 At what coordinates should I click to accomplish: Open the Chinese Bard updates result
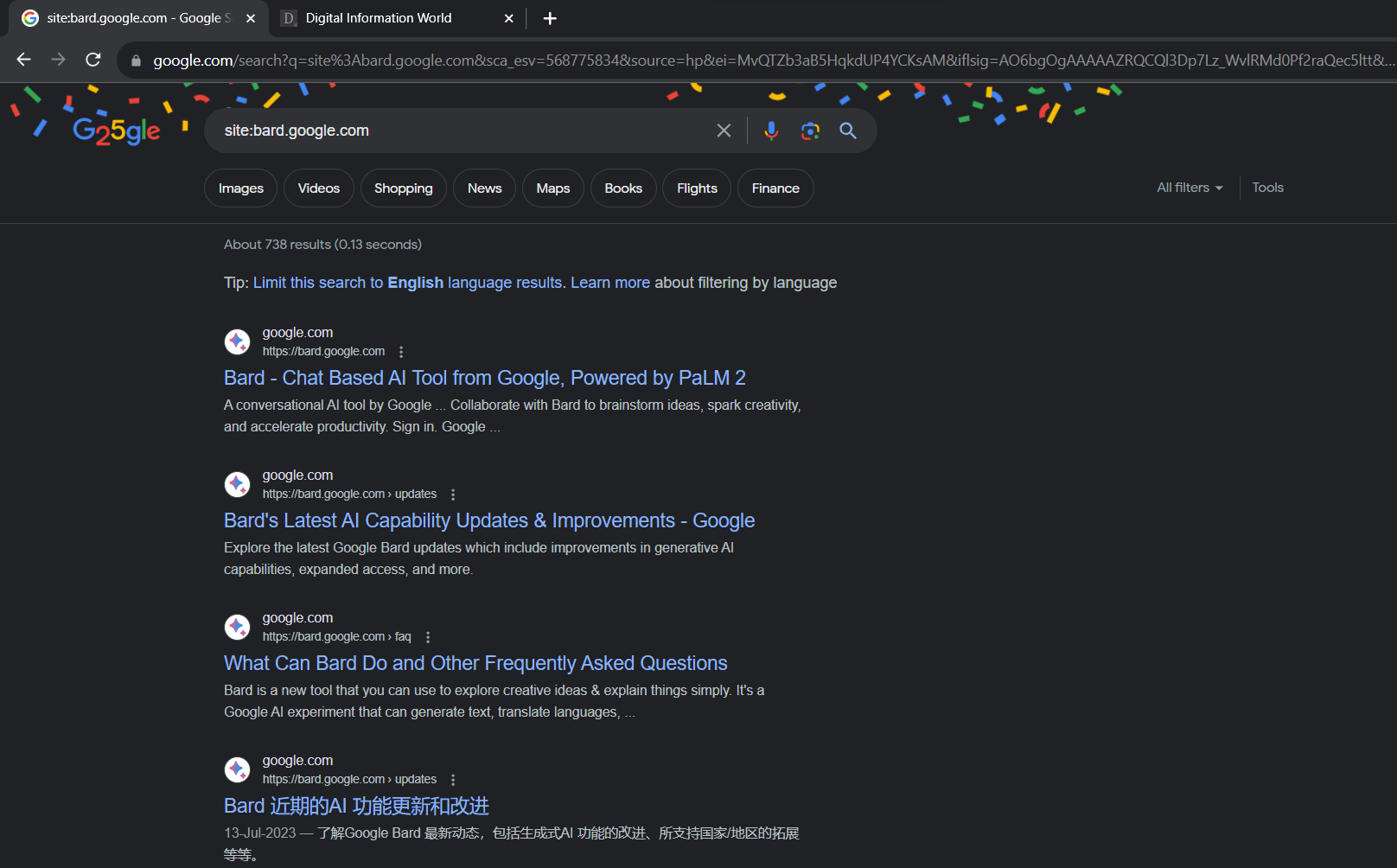click(356, 806)
